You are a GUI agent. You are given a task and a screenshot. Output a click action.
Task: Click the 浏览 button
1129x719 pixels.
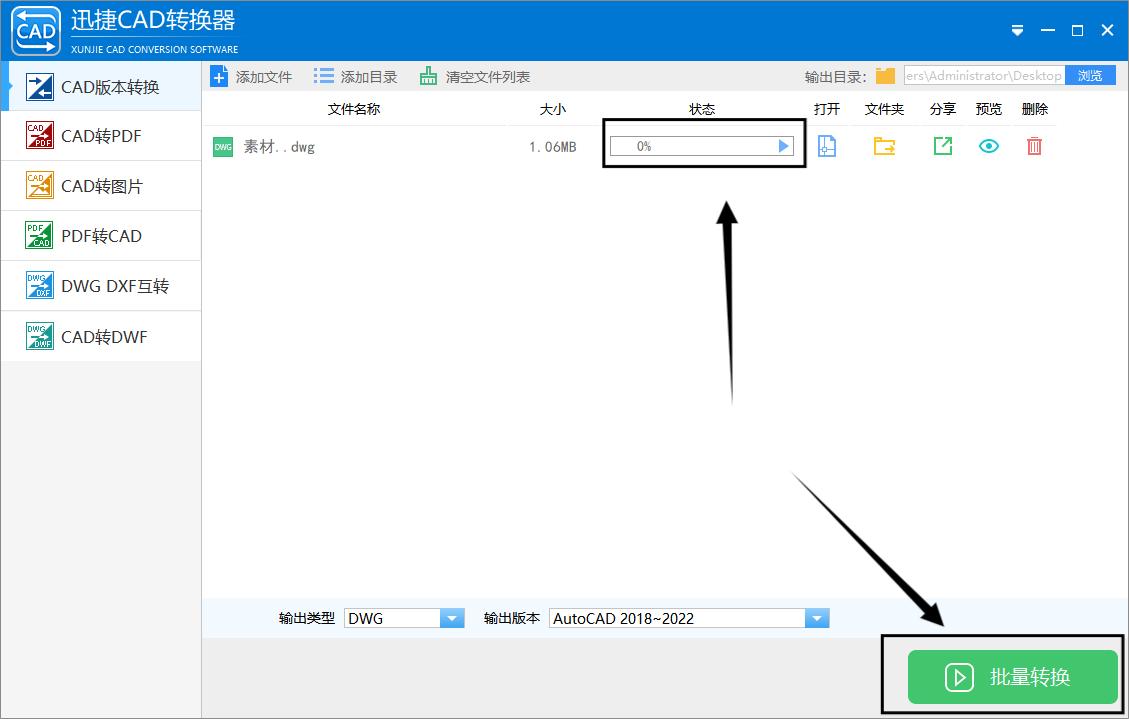(1090, 76)
